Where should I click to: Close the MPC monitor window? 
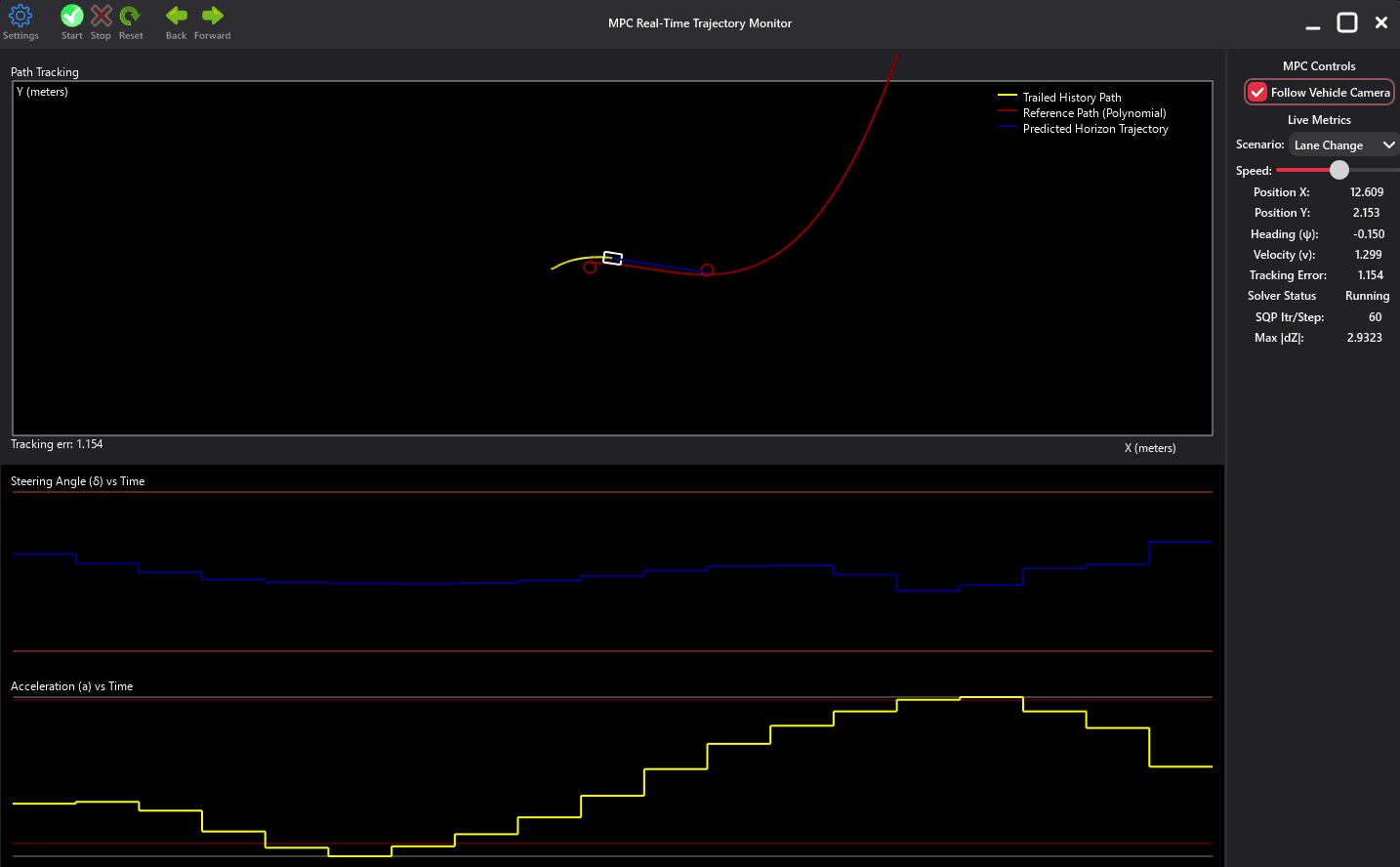(x=1381, y=22)
